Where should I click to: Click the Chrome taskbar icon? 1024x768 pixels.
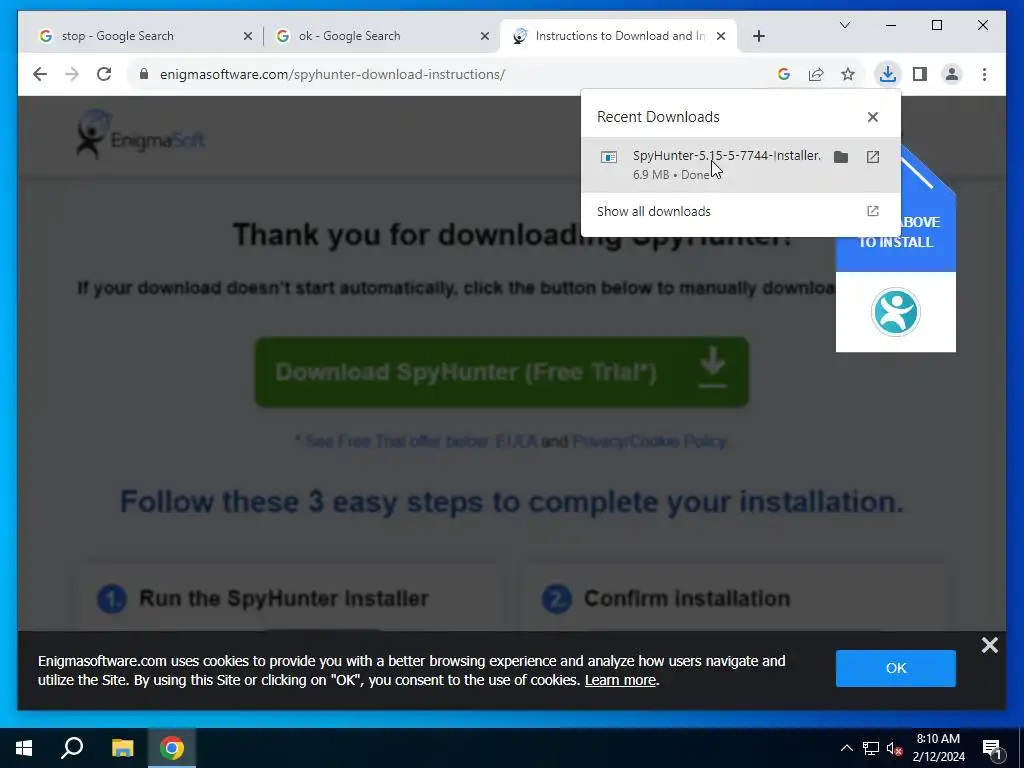click(x=172, y=748)
